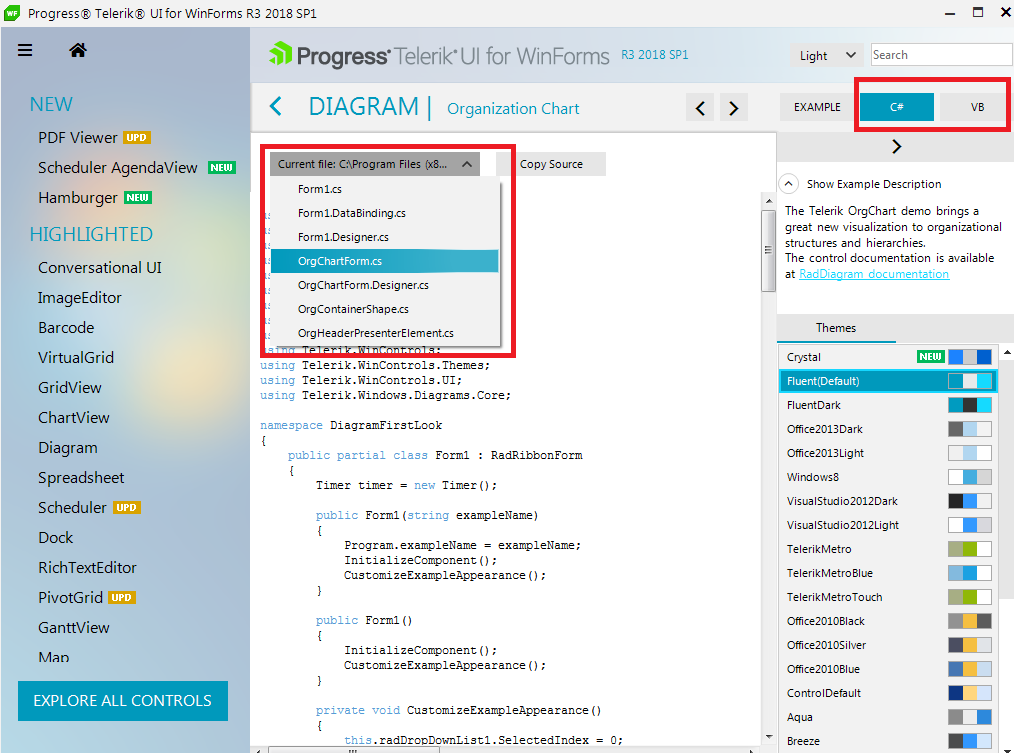This screenshot has width=1014, height=753.
Task: Click the Copy Source button
Action: (551, 164)
